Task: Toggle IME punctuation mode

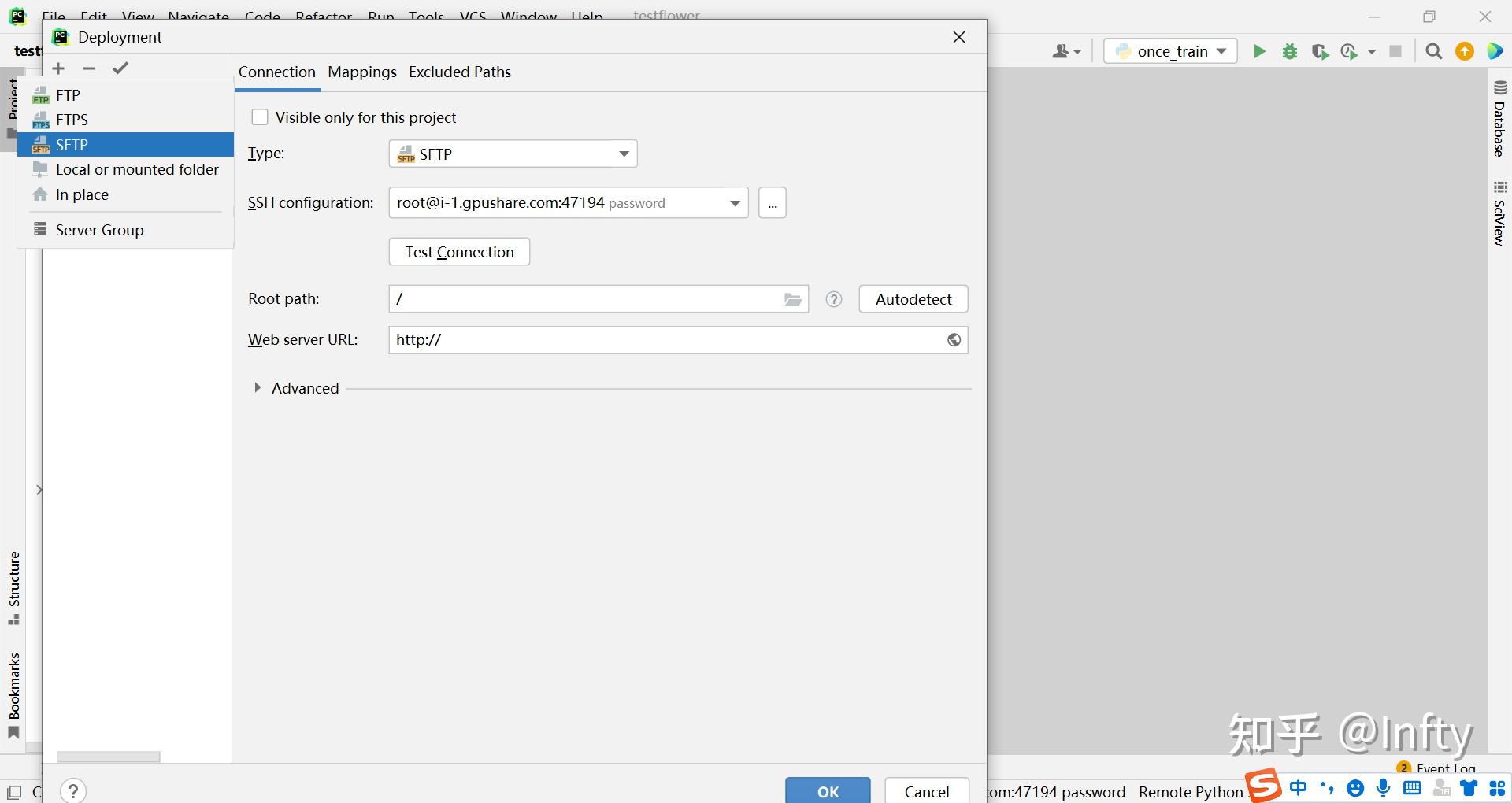Action: 1328,788
